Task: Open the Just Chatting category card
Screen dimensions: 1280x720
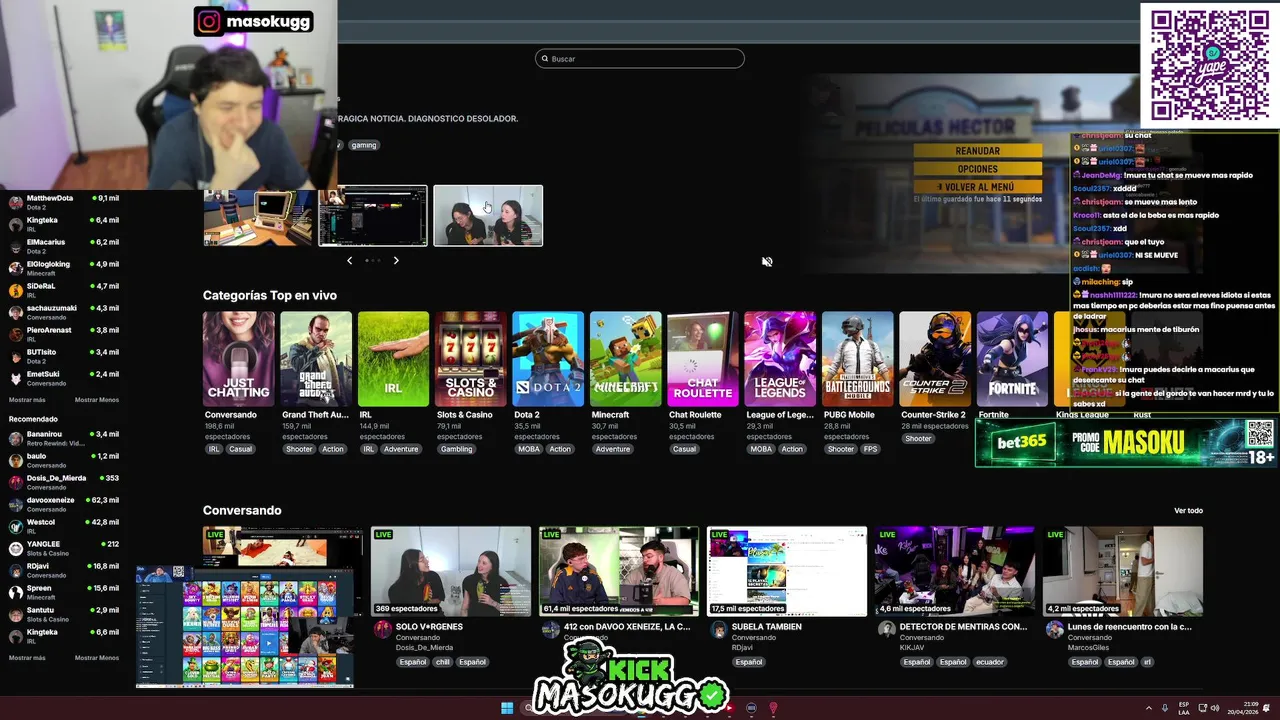Action: click(x=238, y=359)
